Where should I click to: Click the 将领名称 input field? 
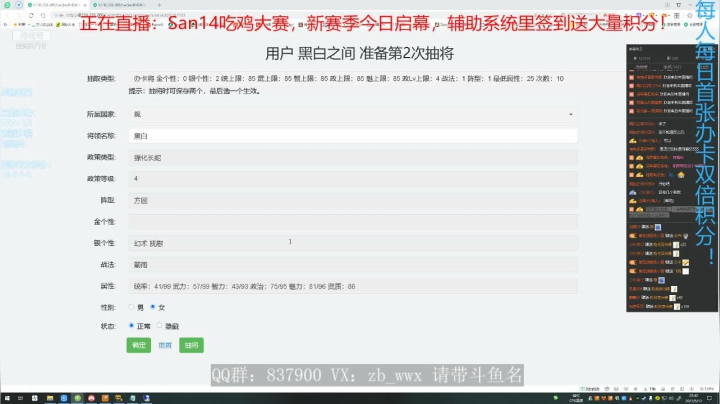353,136
